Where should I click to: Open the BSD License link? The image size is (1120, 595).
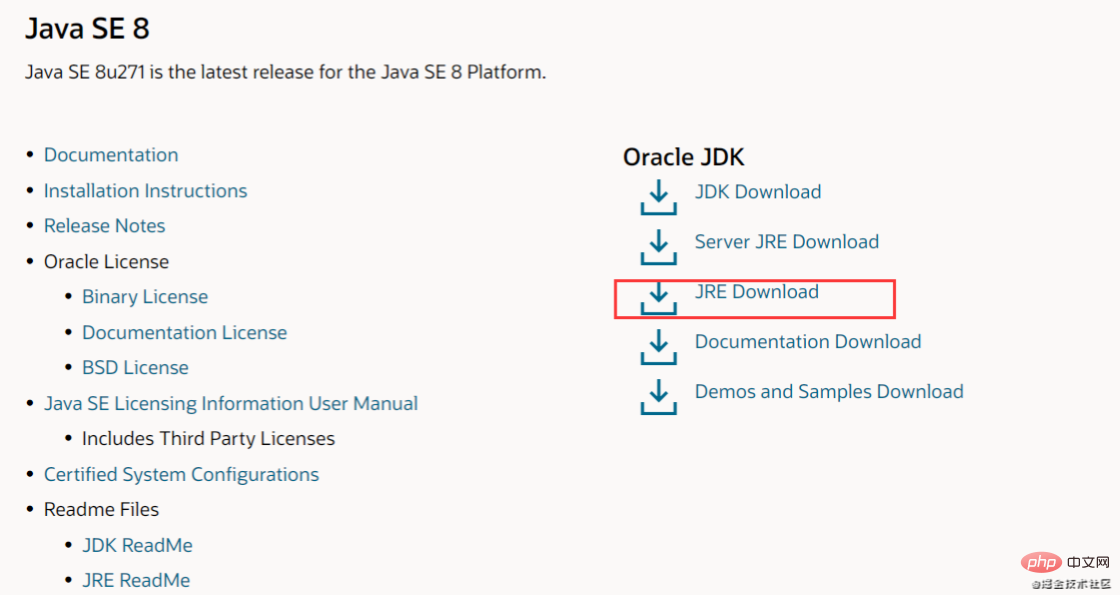(135, 368)
